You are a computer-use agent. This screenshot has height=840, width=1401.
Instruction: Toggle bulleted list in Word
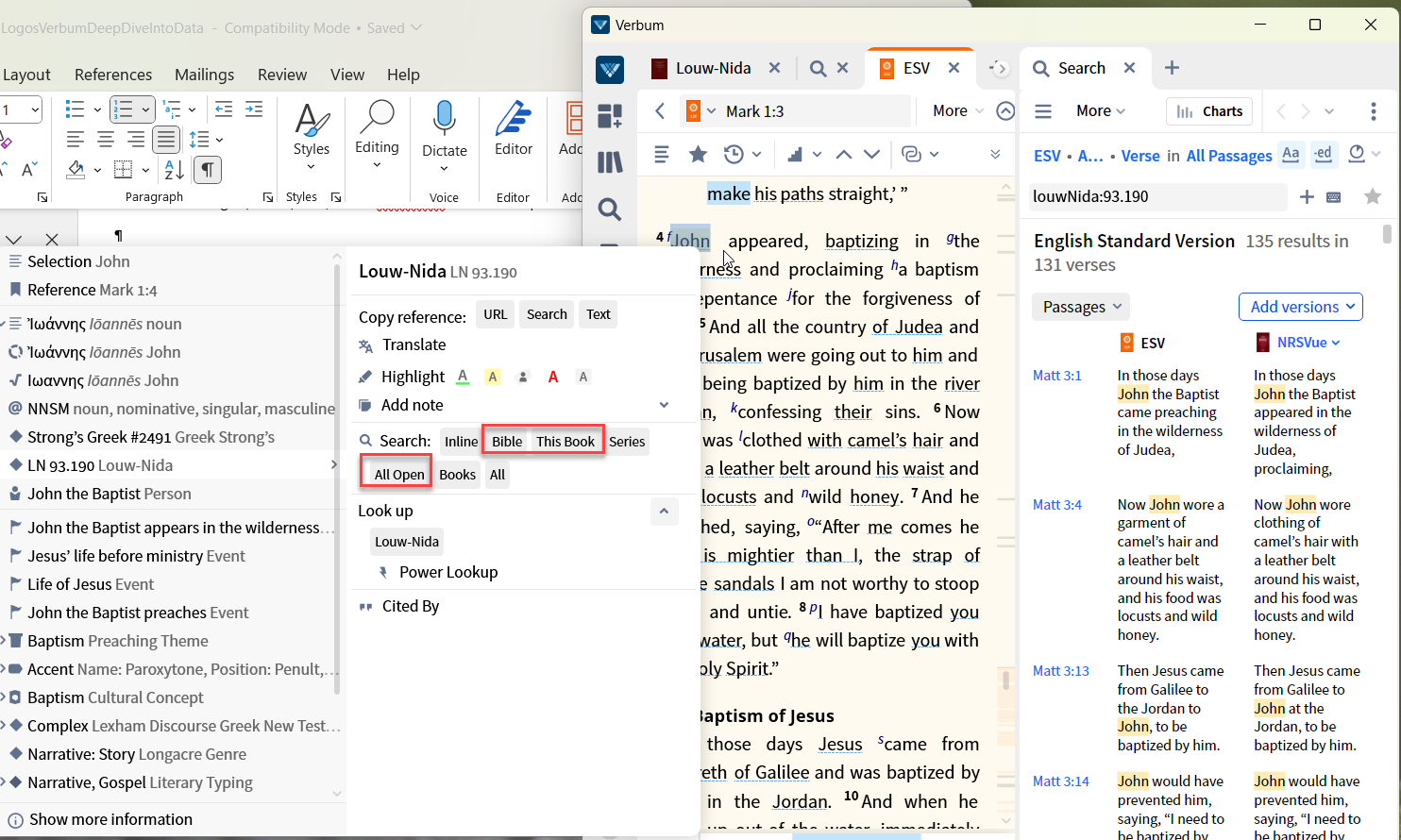[x=75, y=109]
